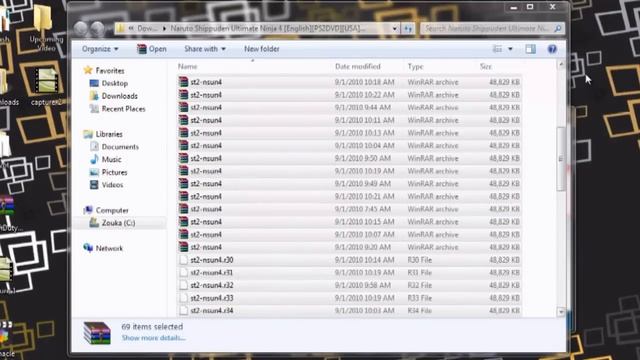Open the Videos library
Viewport: 640px width, 360px height.
[x=112, y=185]
